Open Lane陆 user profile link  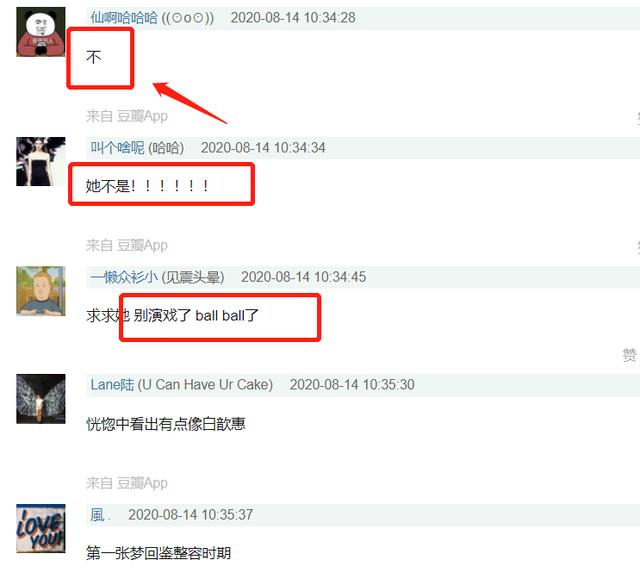coord(112,385)
